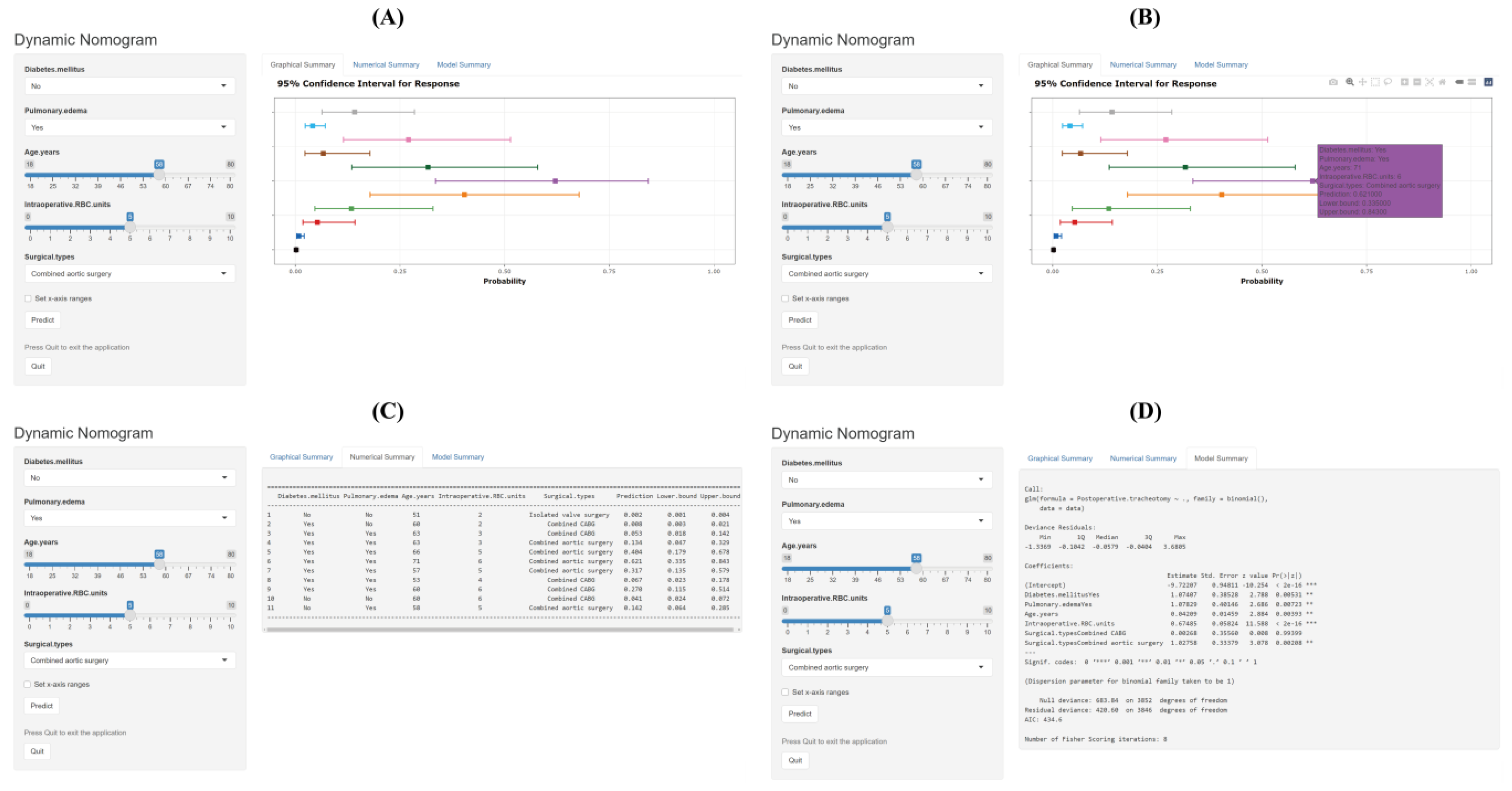Enable Set x-axis ranges in panel A
The width and height of the screenshot is (1512, 791).
[27, 299]
